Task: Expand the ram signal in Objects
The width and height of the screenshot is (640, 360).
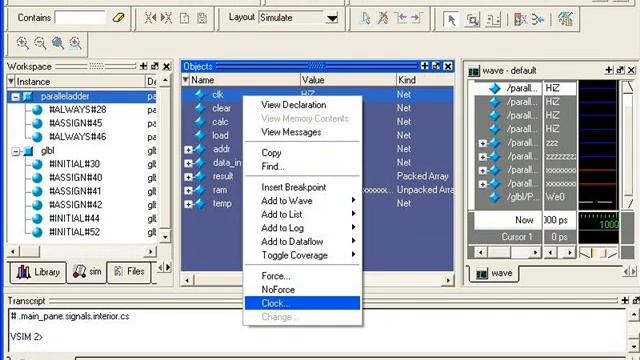Action: (188, 191)
